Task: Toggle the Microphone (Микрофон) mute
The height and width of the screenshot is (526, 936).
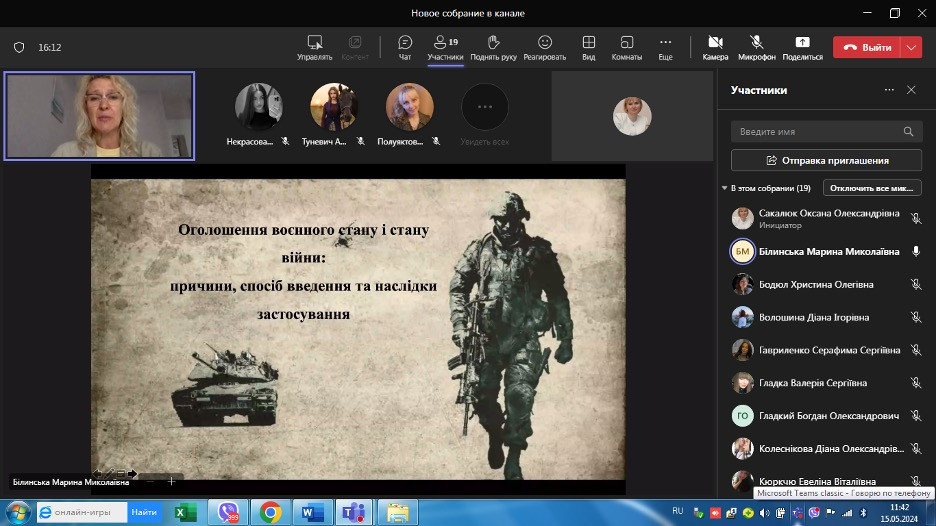Action: pyautogui.click(x=757, y=46)
